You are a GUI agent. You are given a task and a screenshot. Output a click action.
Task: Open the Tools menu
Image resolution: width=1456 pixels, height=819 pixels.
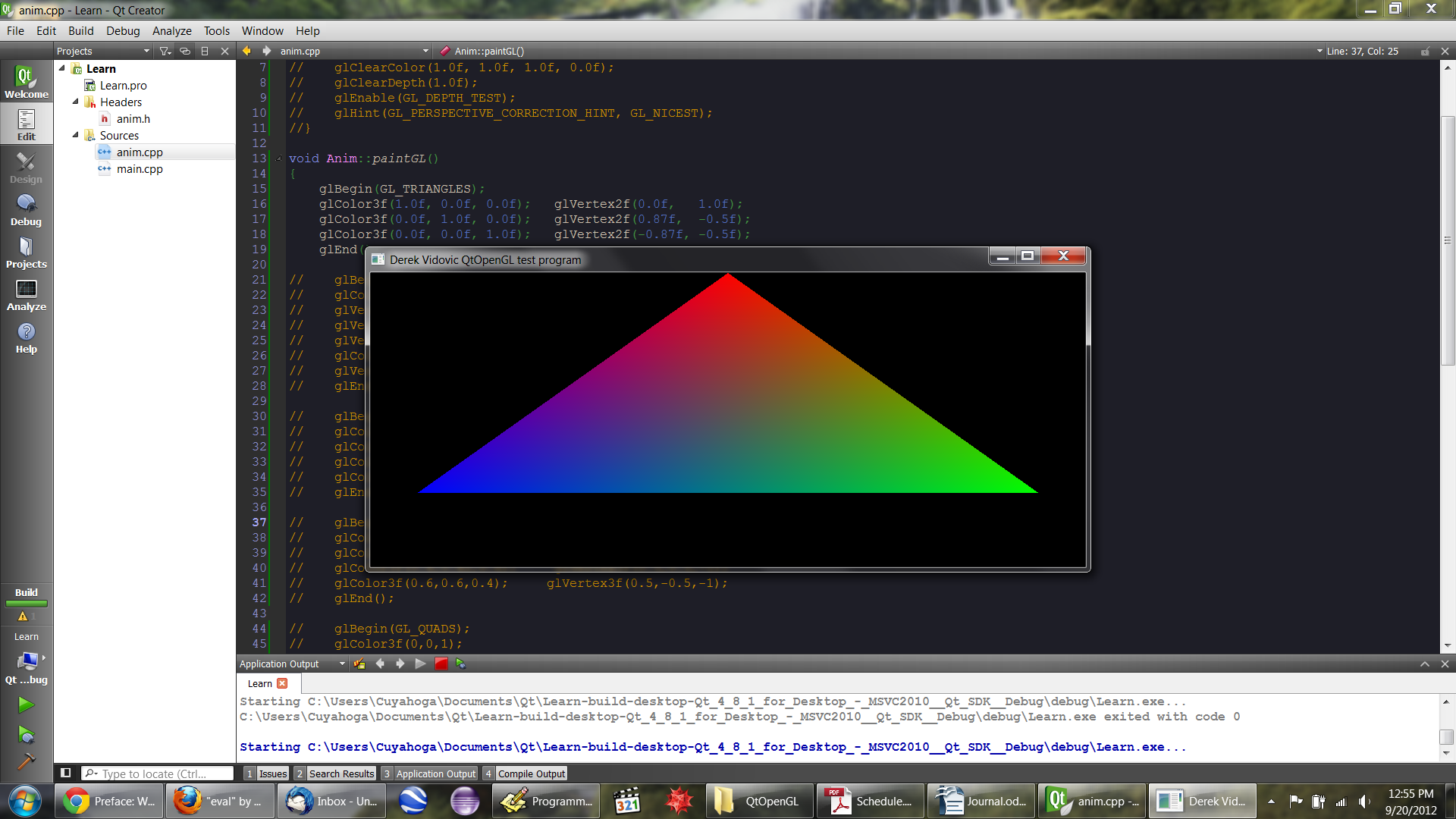216,31
